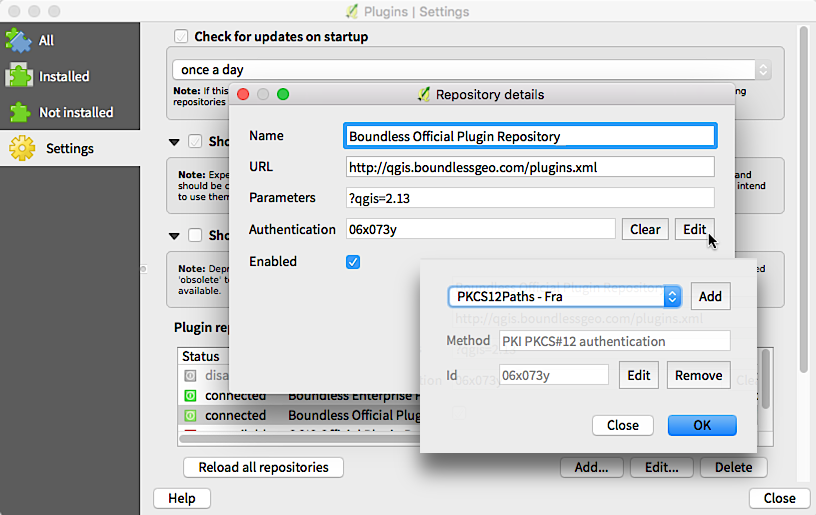
Task: Close Repository details with red button
Action: (243, 94)
